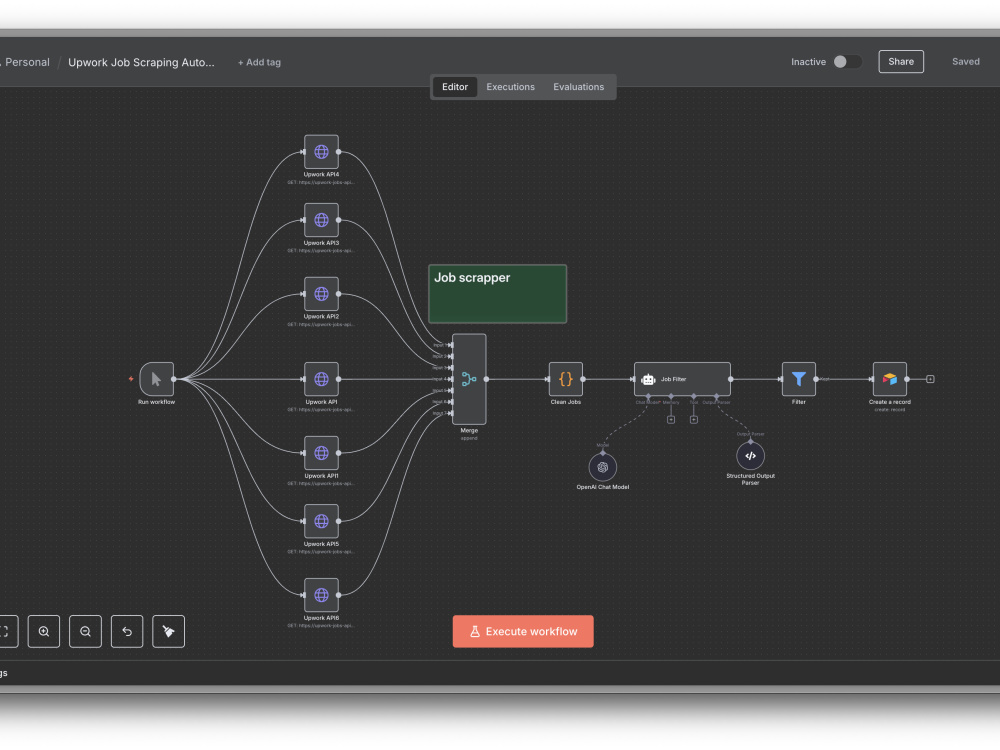The width and height of the screenshot is (1000, 750).
Task: Add a Tool sub-node to Job Filter
Action: (x=694, y=420)
